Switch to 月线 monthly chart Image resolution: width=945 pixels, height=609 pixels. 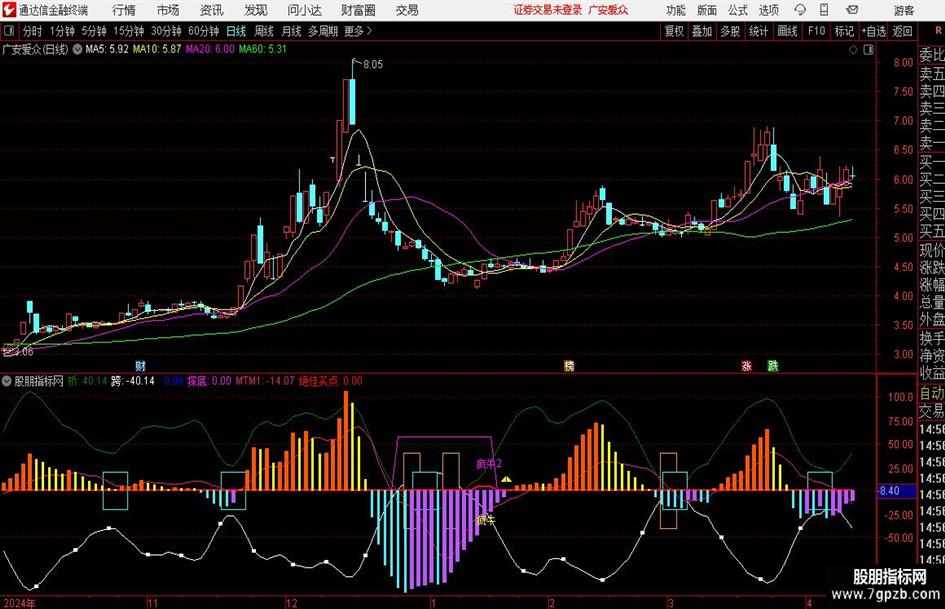tap(291, 31)
